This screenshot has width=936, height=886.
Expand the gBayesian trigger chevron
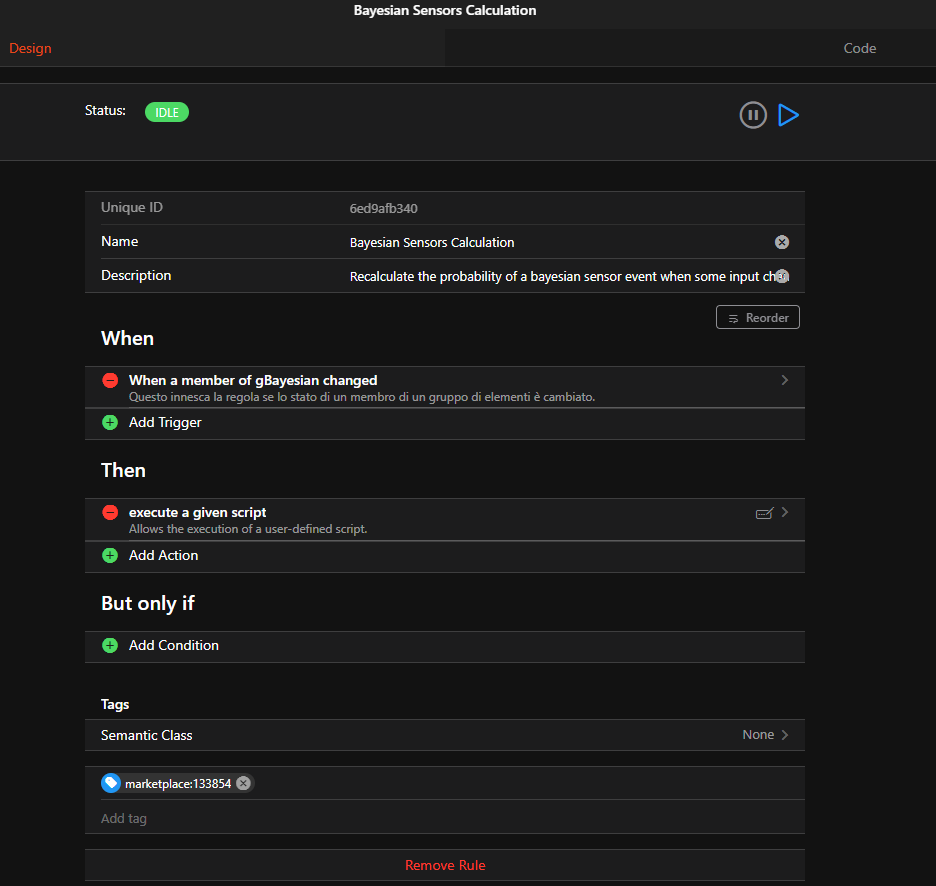(785, 380)
